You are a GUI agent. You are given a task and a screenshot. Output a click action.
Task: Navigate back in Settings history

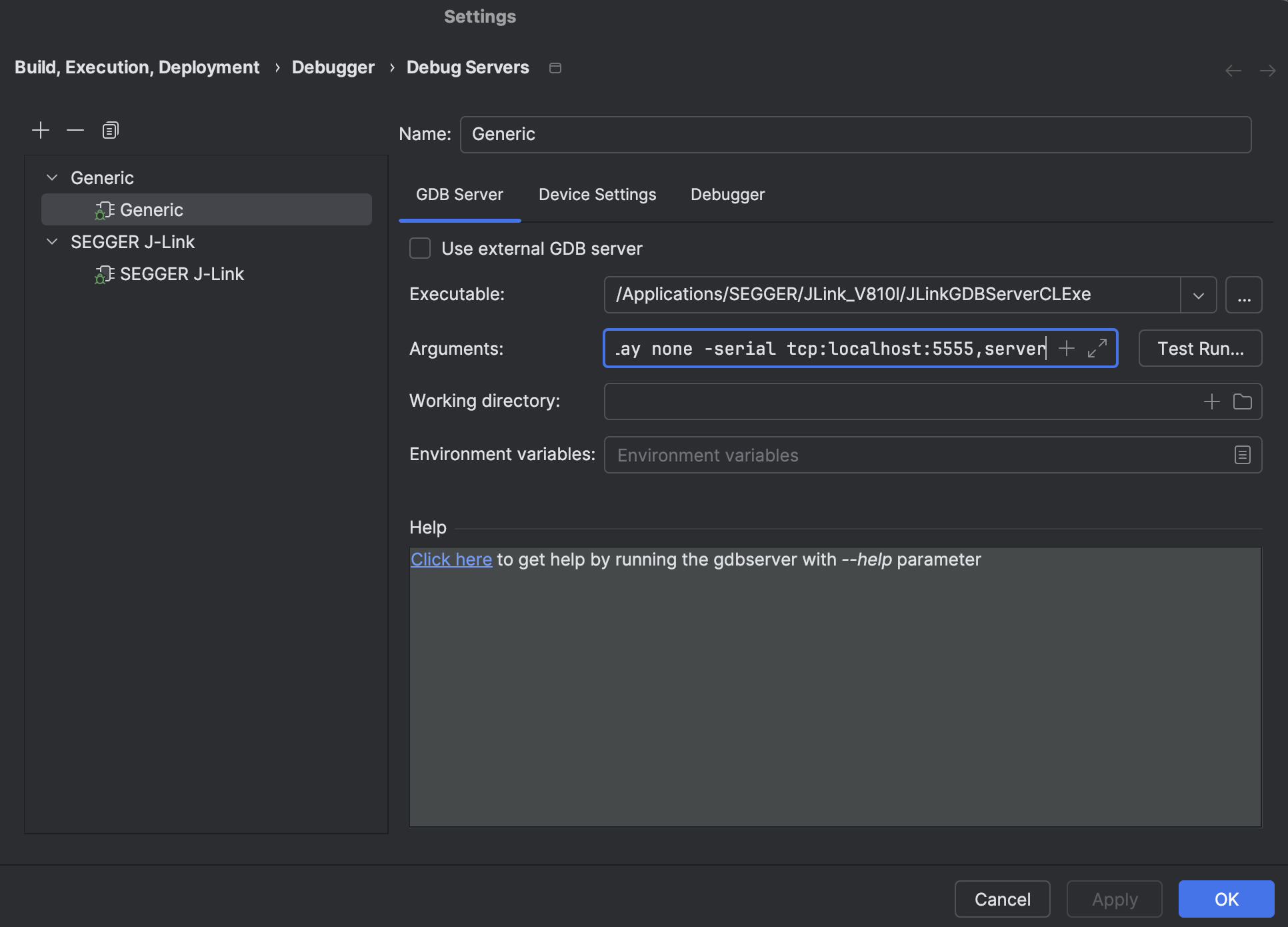[1233, 69]
